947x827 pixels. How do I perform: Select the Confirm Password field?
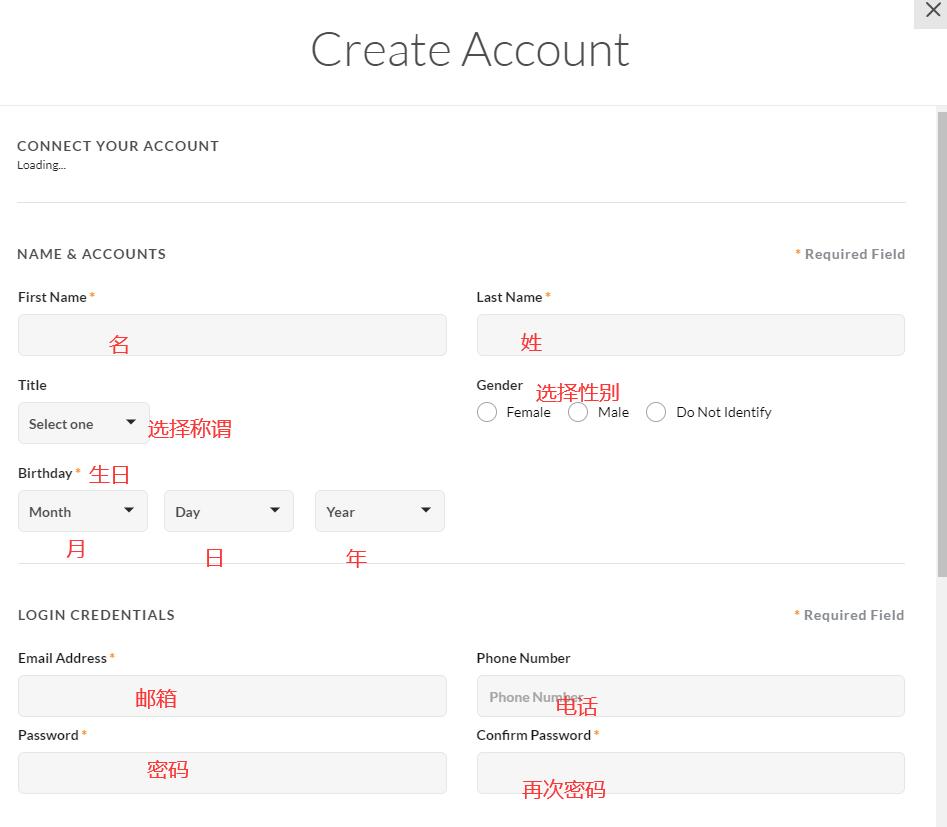point(690,773)
